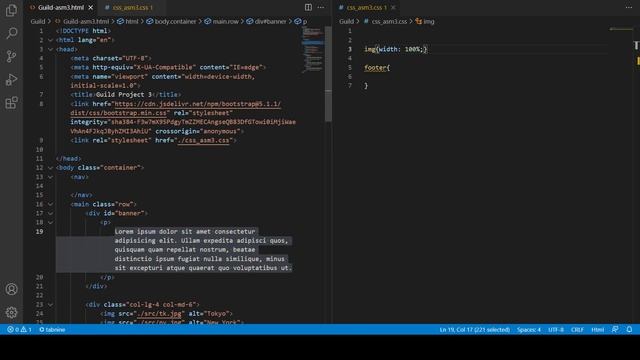
Task: Click Ln 19, Col 17 cursor position
Action: pos(474,329)
